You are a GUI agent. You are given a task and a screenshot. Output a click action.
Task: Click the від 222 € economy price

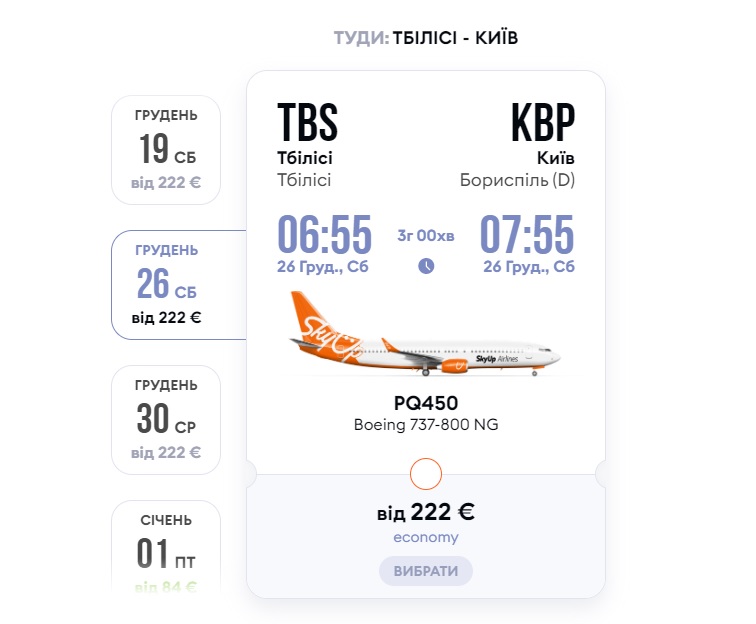pyautogui.click(x=426, y=513)
